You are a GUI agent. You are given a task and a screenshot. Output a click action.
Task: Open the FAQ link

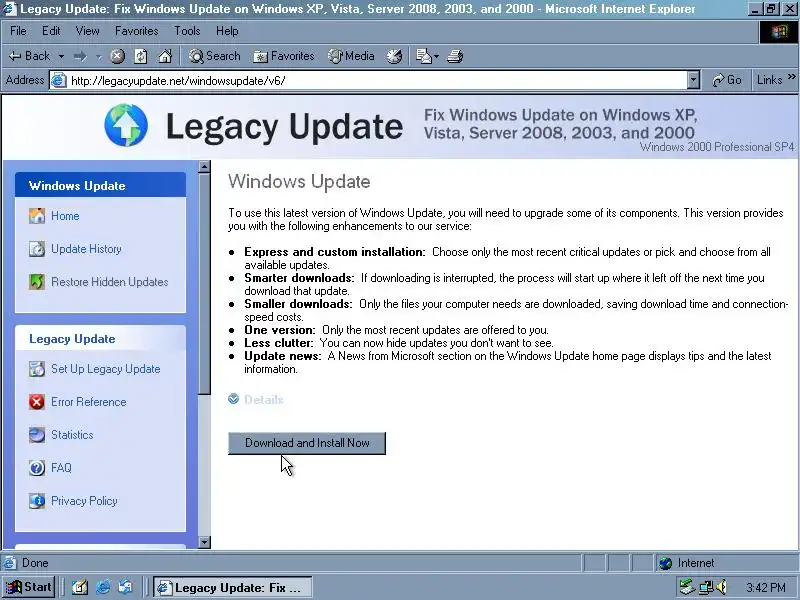(x=61, y=468)
